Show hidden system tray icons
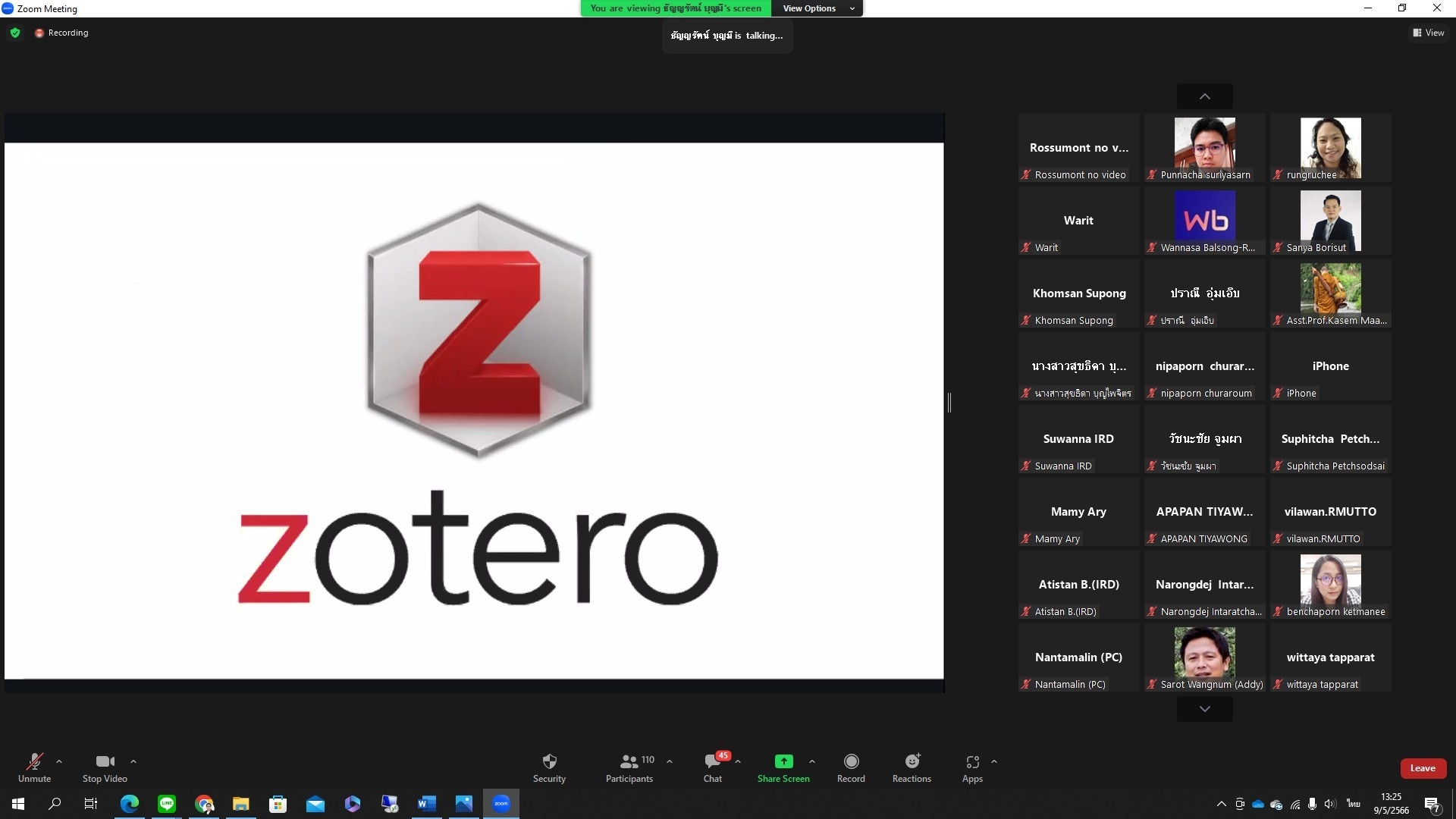Viewport: 1456px width, 819px height. pyautogui.click(x=1221, y=804)
